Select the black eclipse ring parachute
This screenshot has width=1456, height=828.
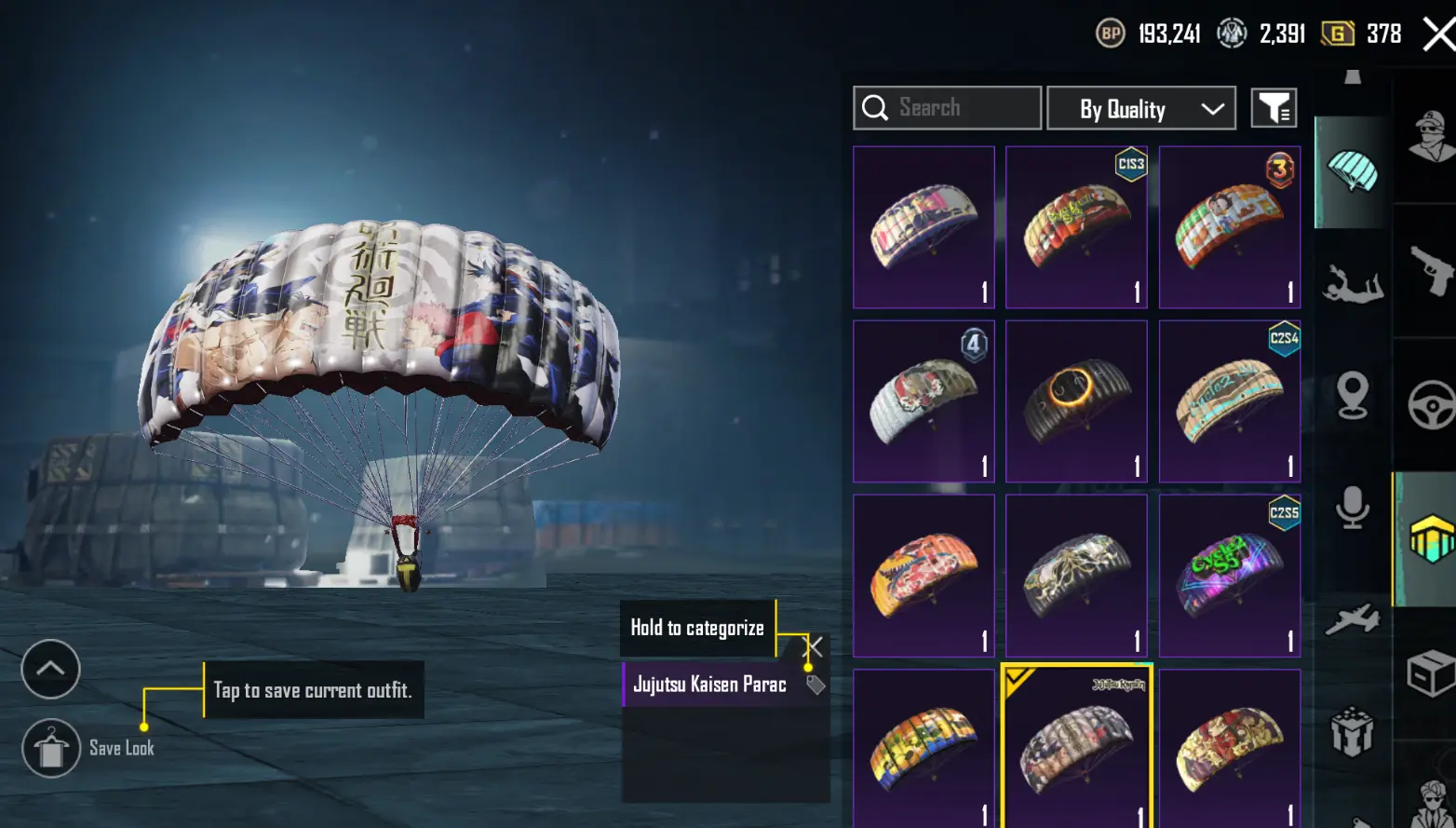1076,400
